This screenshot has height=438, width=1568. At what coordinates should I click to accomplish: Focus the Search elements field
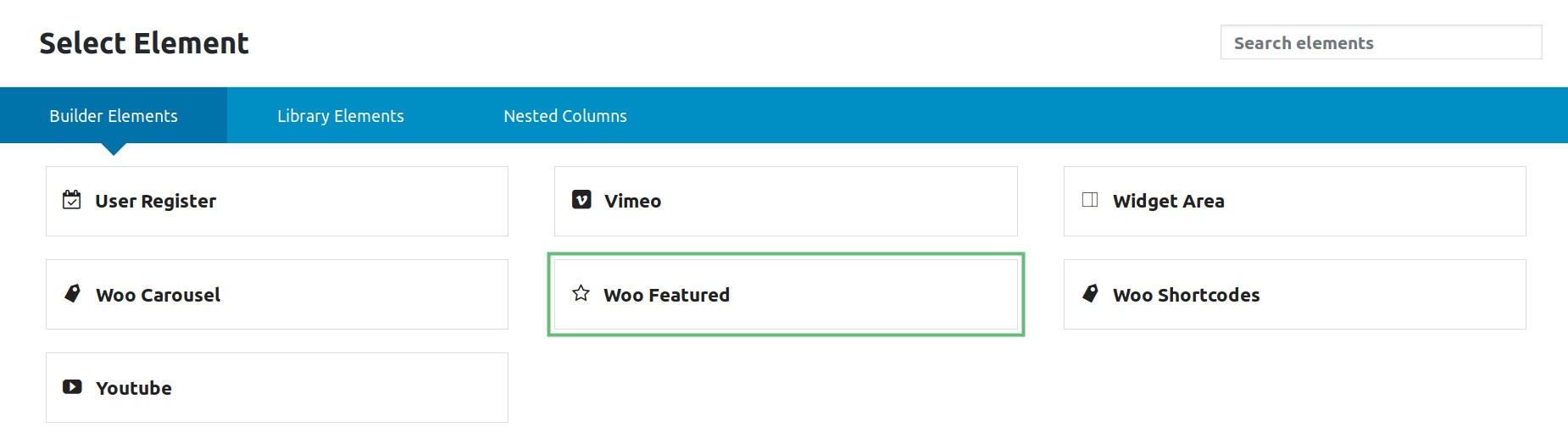[1381, 42]
